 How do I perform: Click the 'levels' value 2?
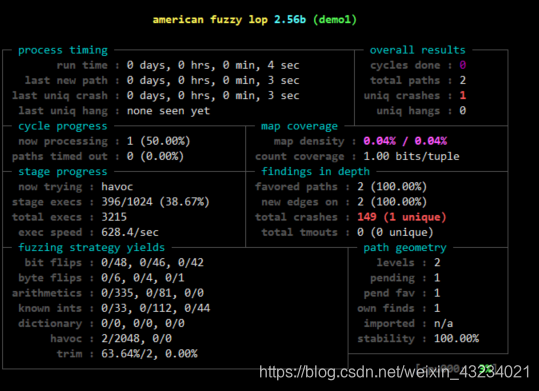pos(437,263)
